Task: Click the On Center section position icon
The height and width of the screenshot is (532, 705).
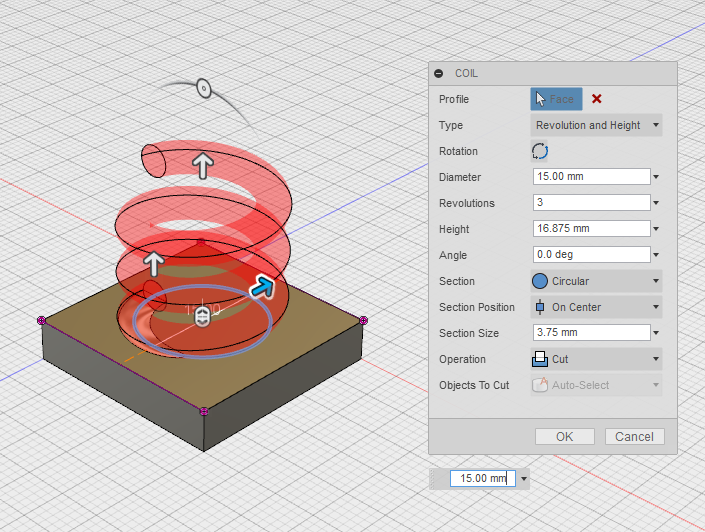Action: click(x=540, y=307)
